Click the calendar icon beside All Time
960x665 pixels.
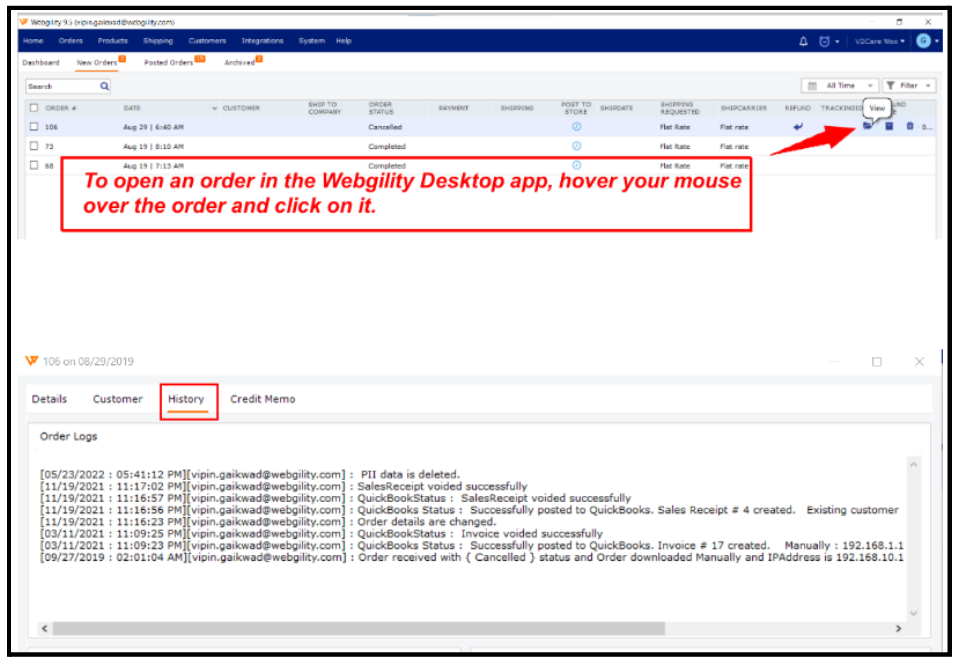(x=812, y=86)
